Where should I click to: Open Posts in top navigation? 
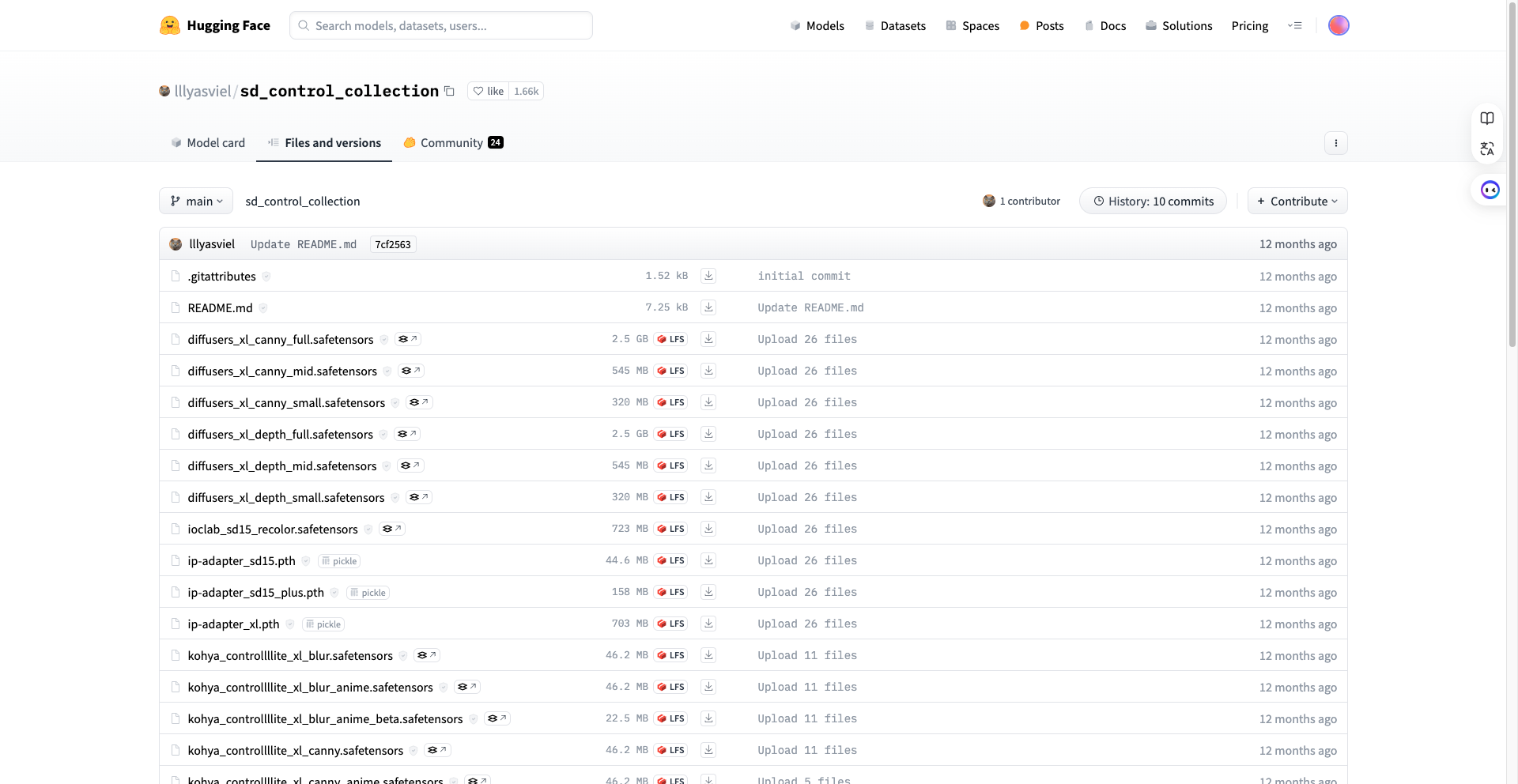click(x=1041, y=25)
